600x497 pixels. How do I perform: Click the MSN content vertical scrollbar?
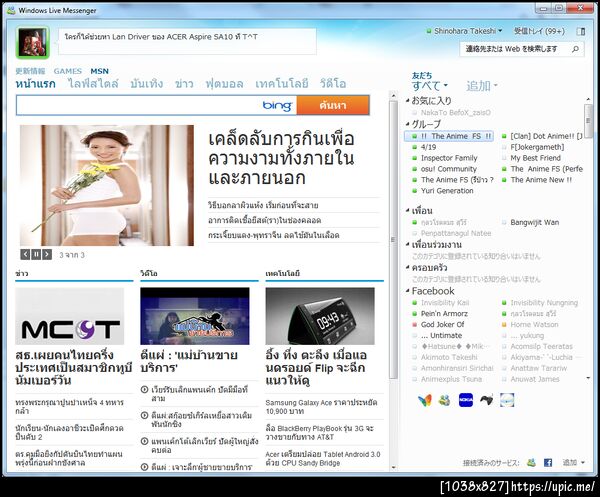click(x=393, y=239)
